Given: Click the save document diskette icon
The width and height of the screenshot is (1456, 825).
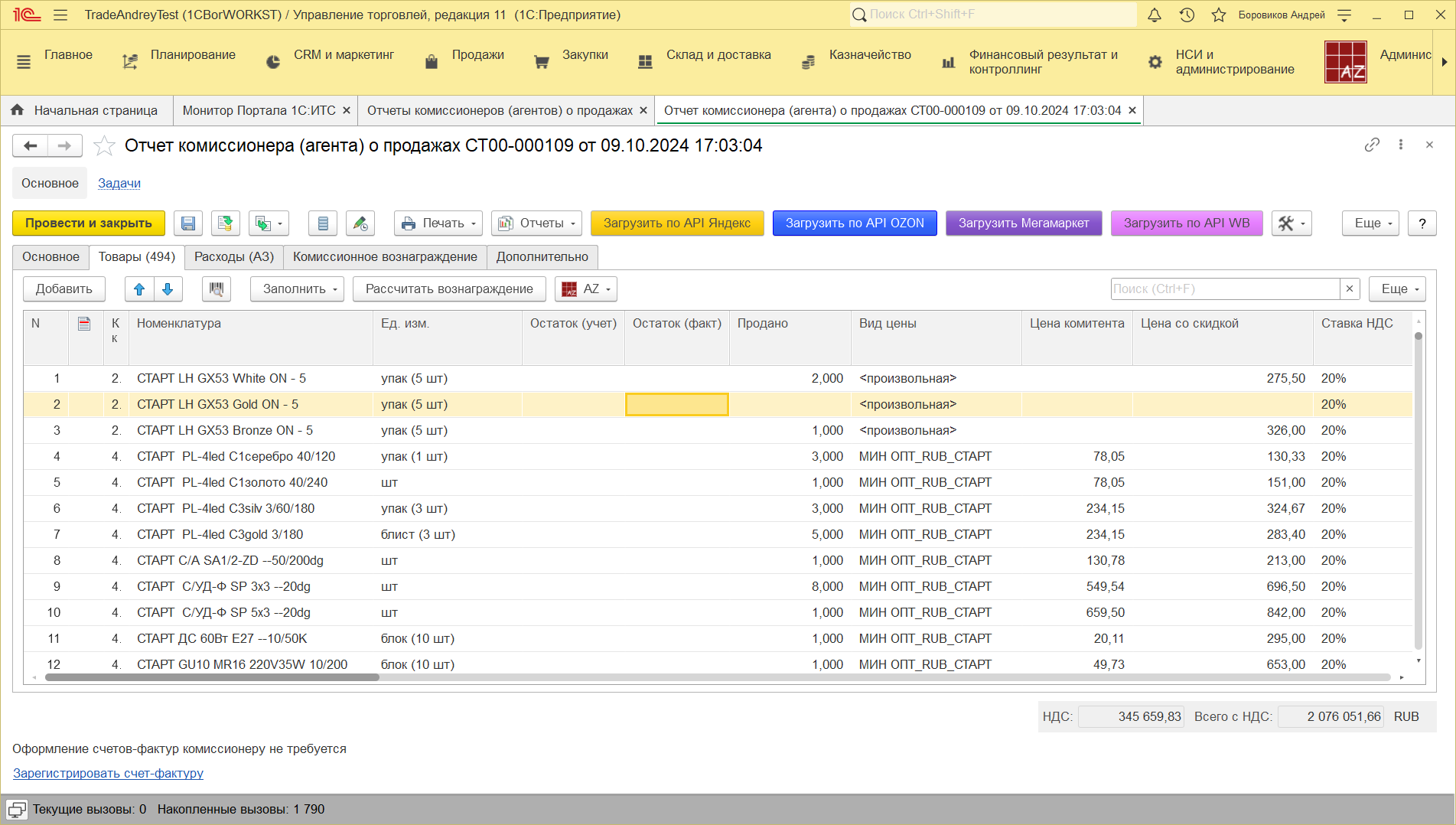Looking at the screenshot, I should click(x=188, y=223).
